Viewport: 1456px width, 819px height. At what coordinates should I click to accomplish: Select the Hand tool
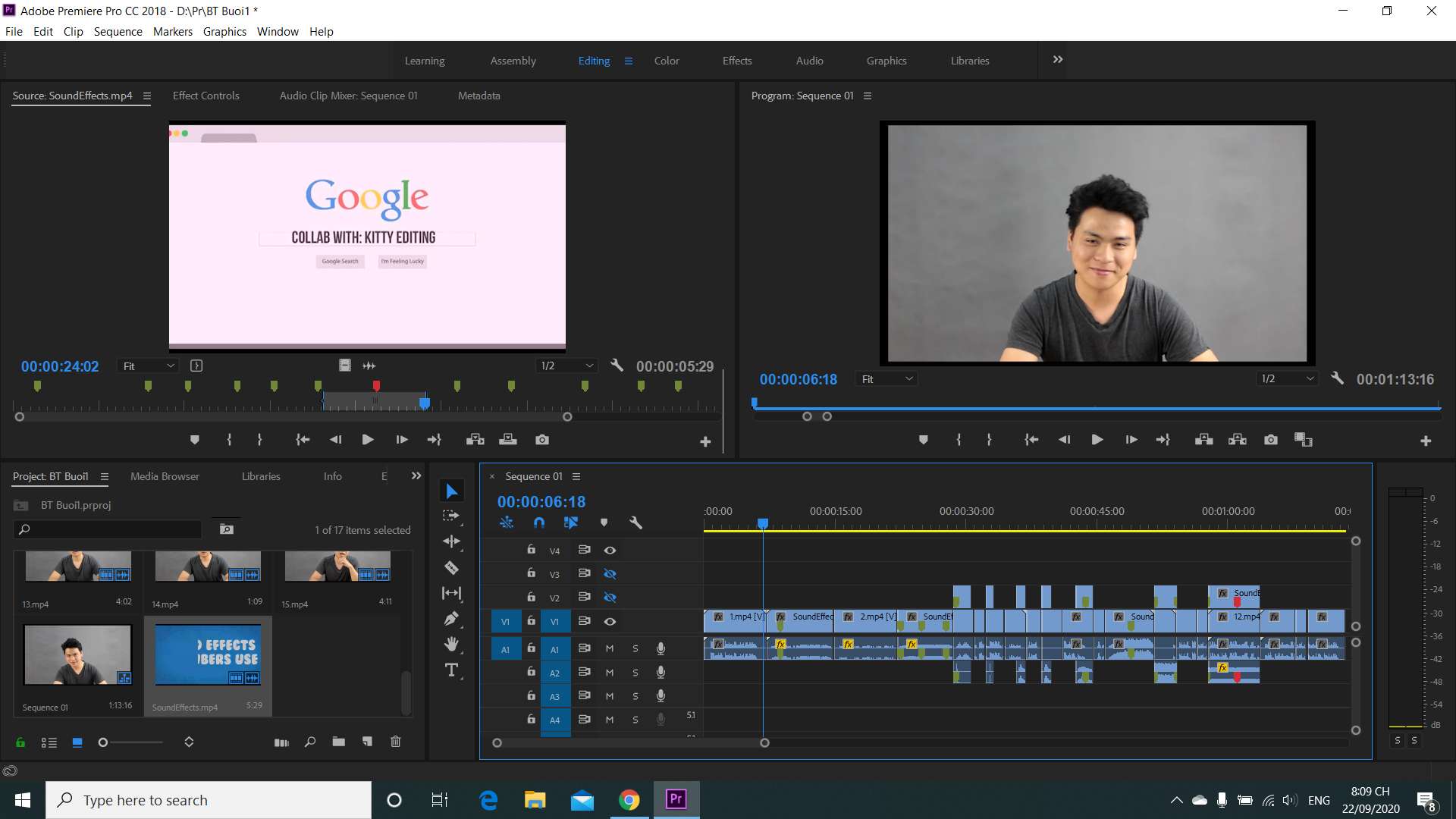click(x=451, y=645)
